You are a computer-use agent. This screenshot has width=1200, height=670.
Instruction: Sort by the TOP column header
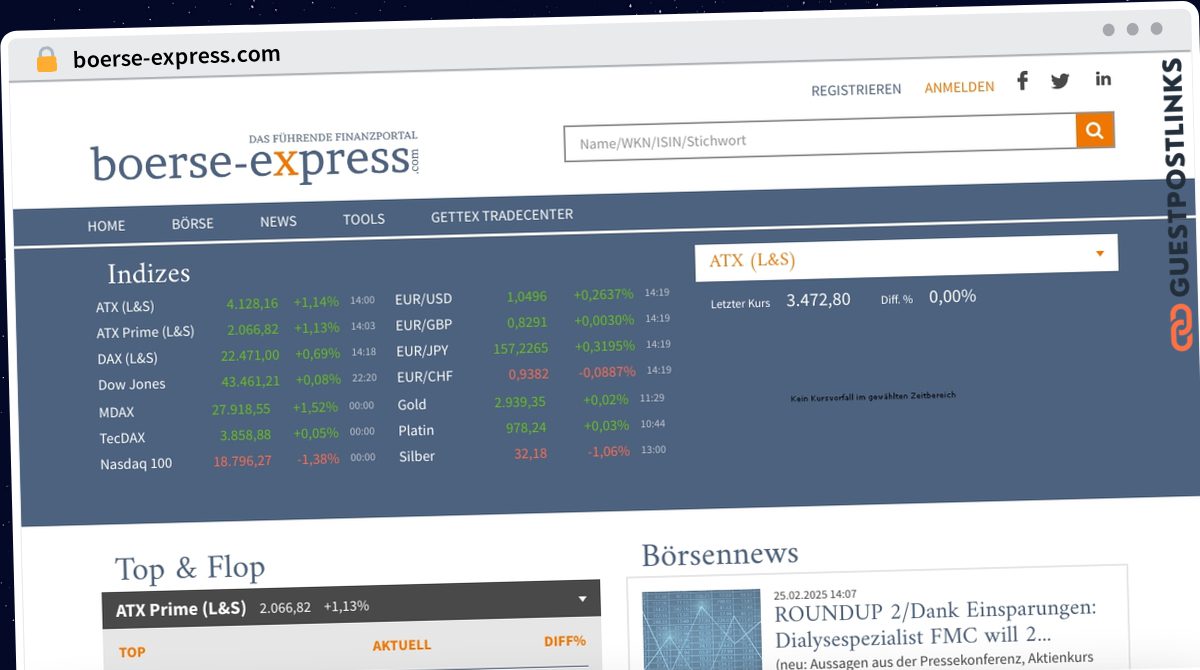132,652
